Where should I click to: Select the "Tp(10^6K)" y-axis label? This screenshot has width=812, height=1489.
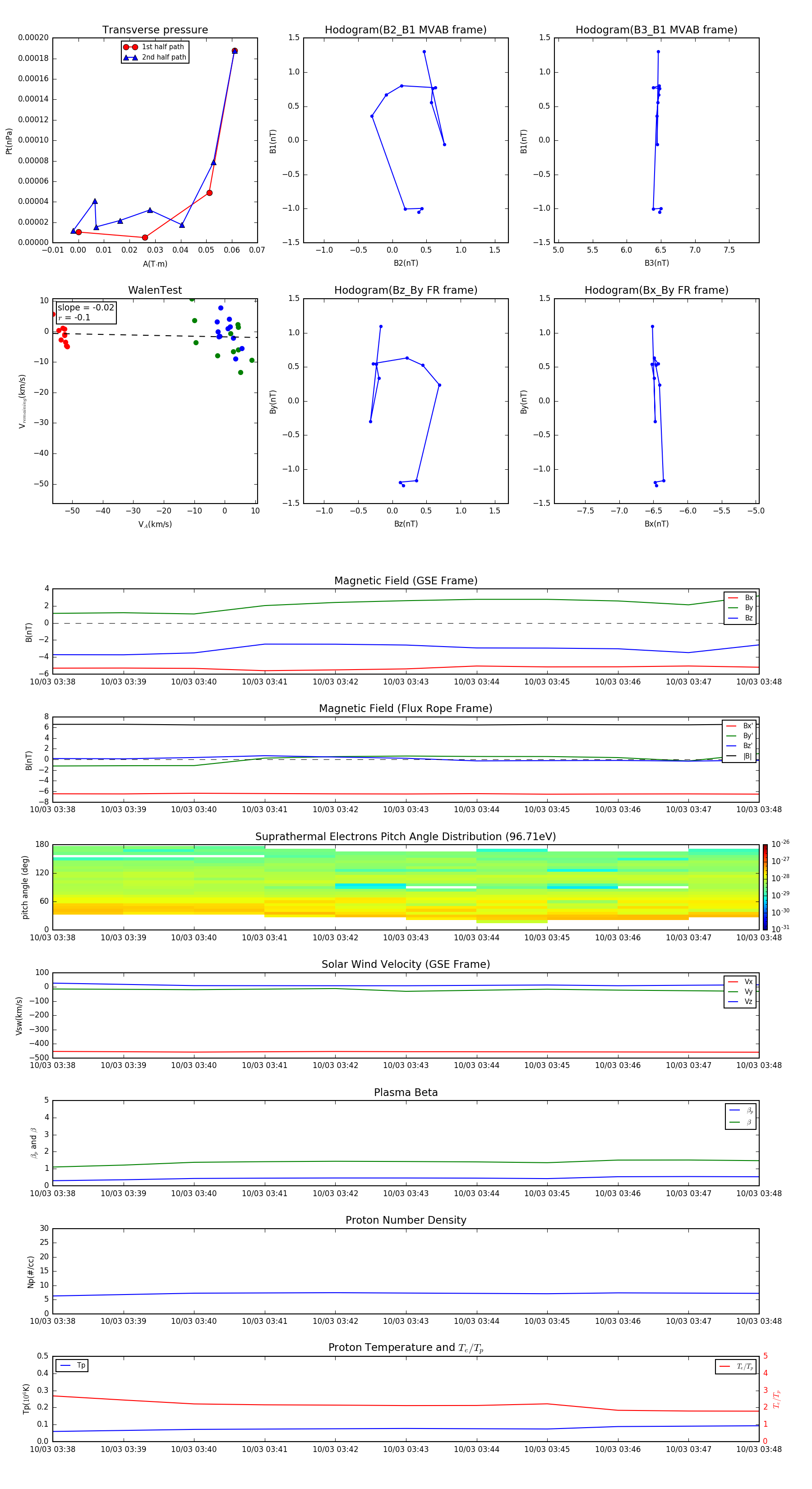click(26, 1399)
